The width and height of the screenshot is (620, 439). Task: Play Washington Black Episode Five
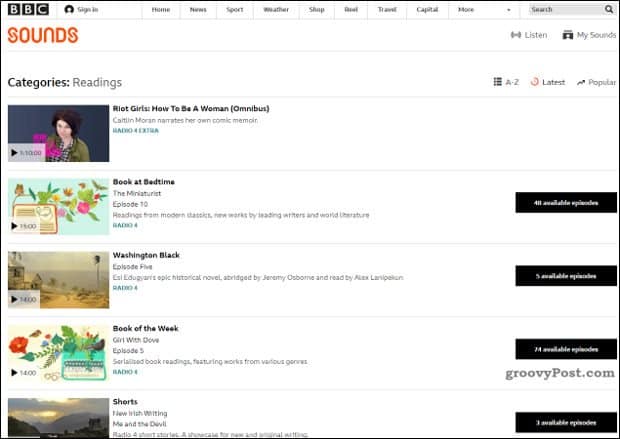tap(14, 299)
